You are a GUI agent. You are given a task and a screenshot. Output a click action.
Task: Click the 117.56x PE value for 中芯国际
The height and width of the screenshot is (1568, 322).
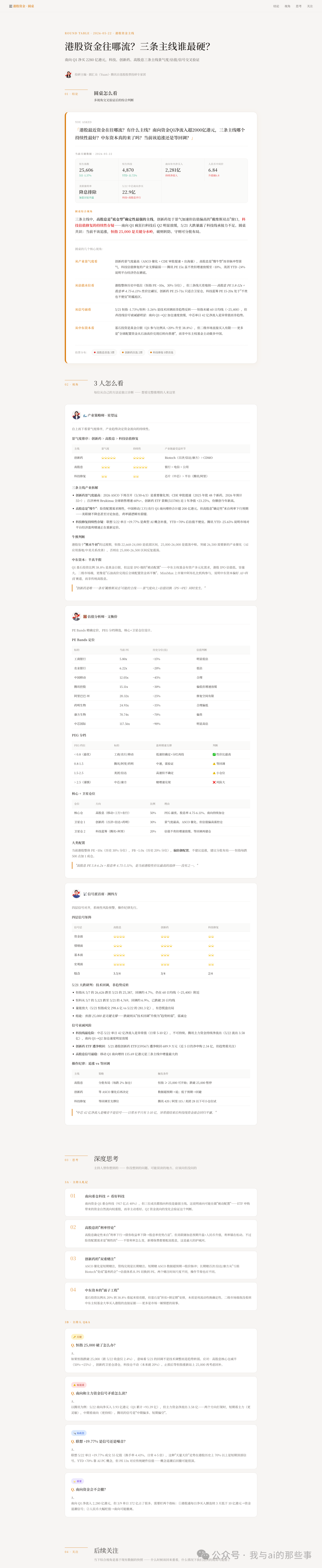coord(125,724)
